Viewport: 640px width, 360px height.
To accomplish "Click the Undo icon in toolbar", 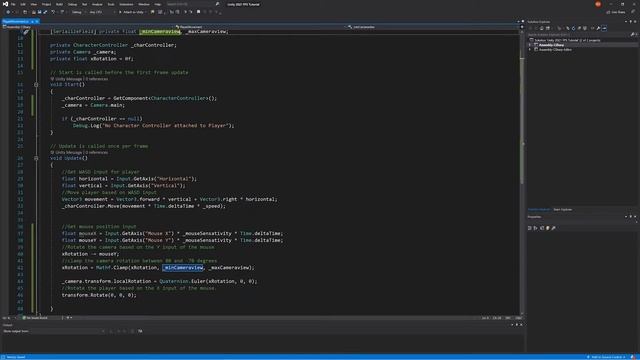I will click(x=53, y=12).
